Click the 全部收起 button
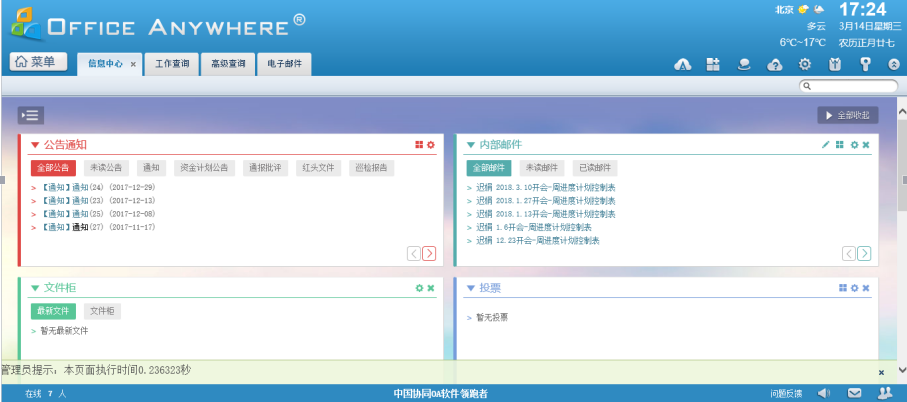 [x=848, y=115]
